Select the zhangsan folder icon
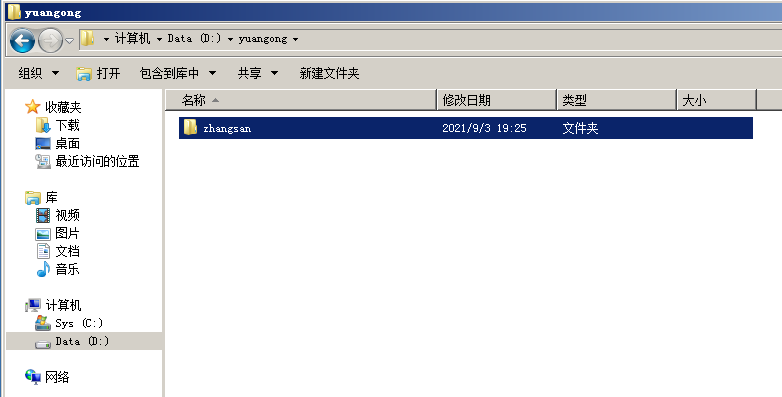782x397 pixels. click(190, 128)
